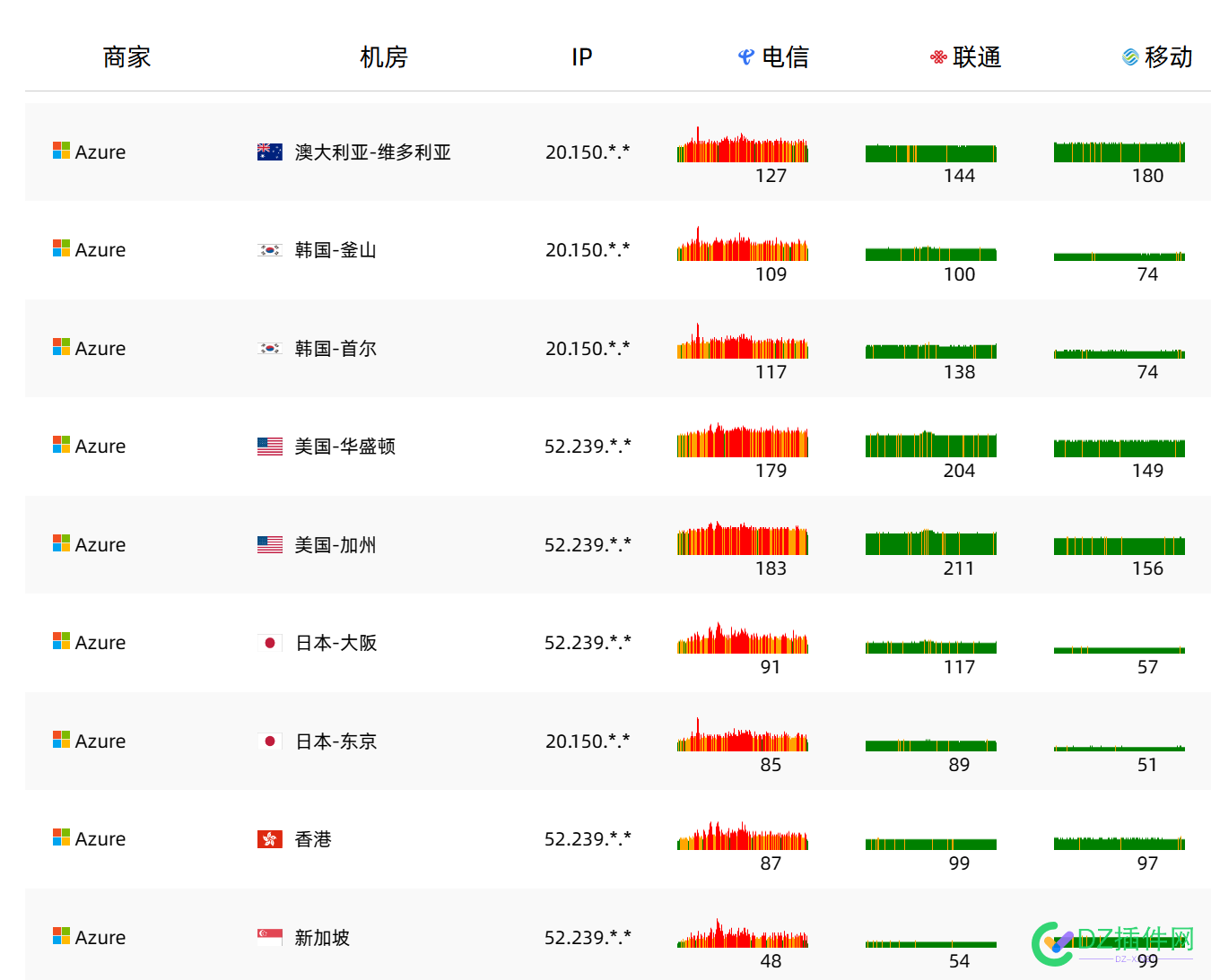Click the US flag beside 美国-华盛顿

tap(270, 446)
